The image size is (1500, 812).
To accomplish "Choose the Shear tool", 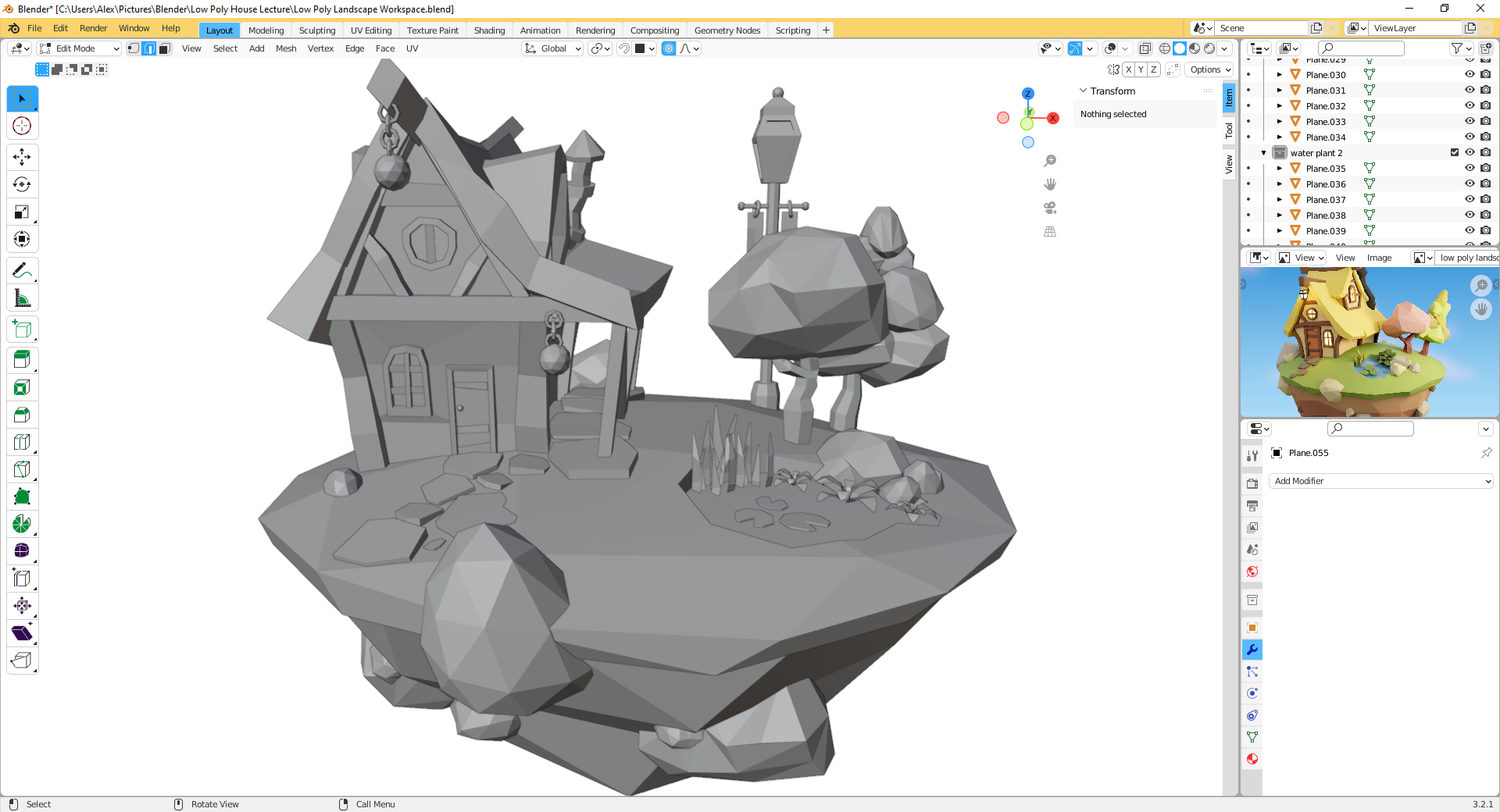I will pos(22,633).
